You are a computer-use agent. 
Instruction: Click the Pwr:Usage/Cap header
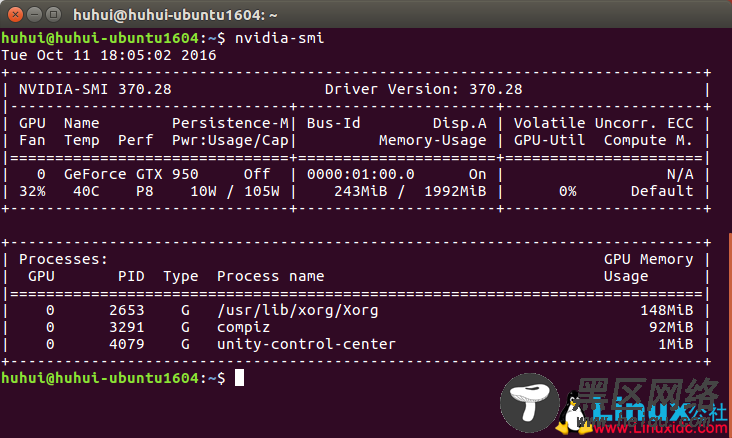tap(230, 140)
